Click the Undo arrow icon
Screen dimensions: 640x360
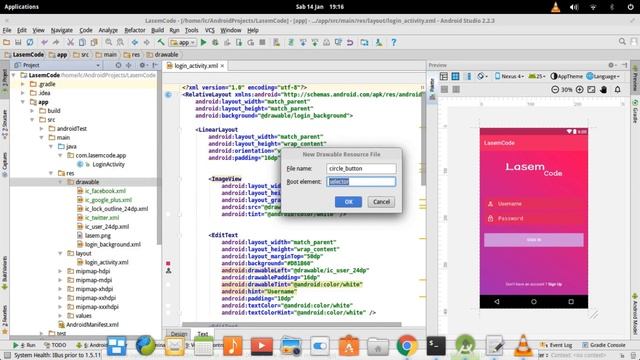44,42
